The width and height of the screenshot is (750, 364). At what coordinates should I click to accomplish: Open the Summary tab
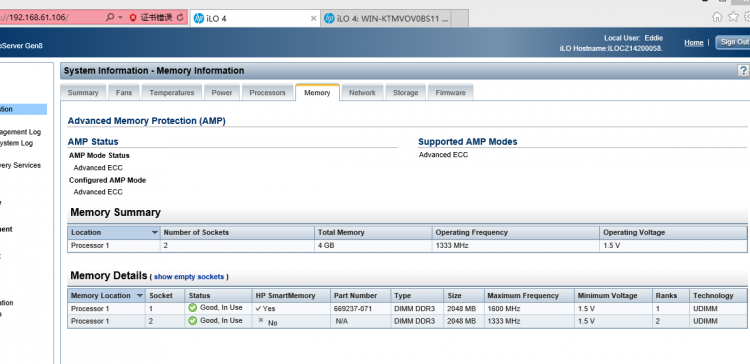(x=83, y=93)
